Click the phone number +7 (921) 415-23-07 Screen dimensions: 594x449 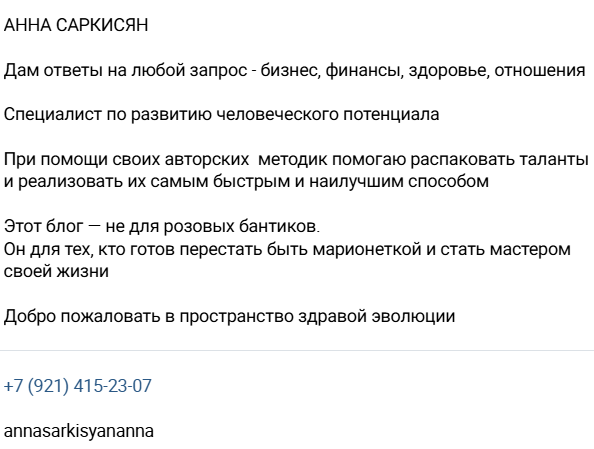78,386
